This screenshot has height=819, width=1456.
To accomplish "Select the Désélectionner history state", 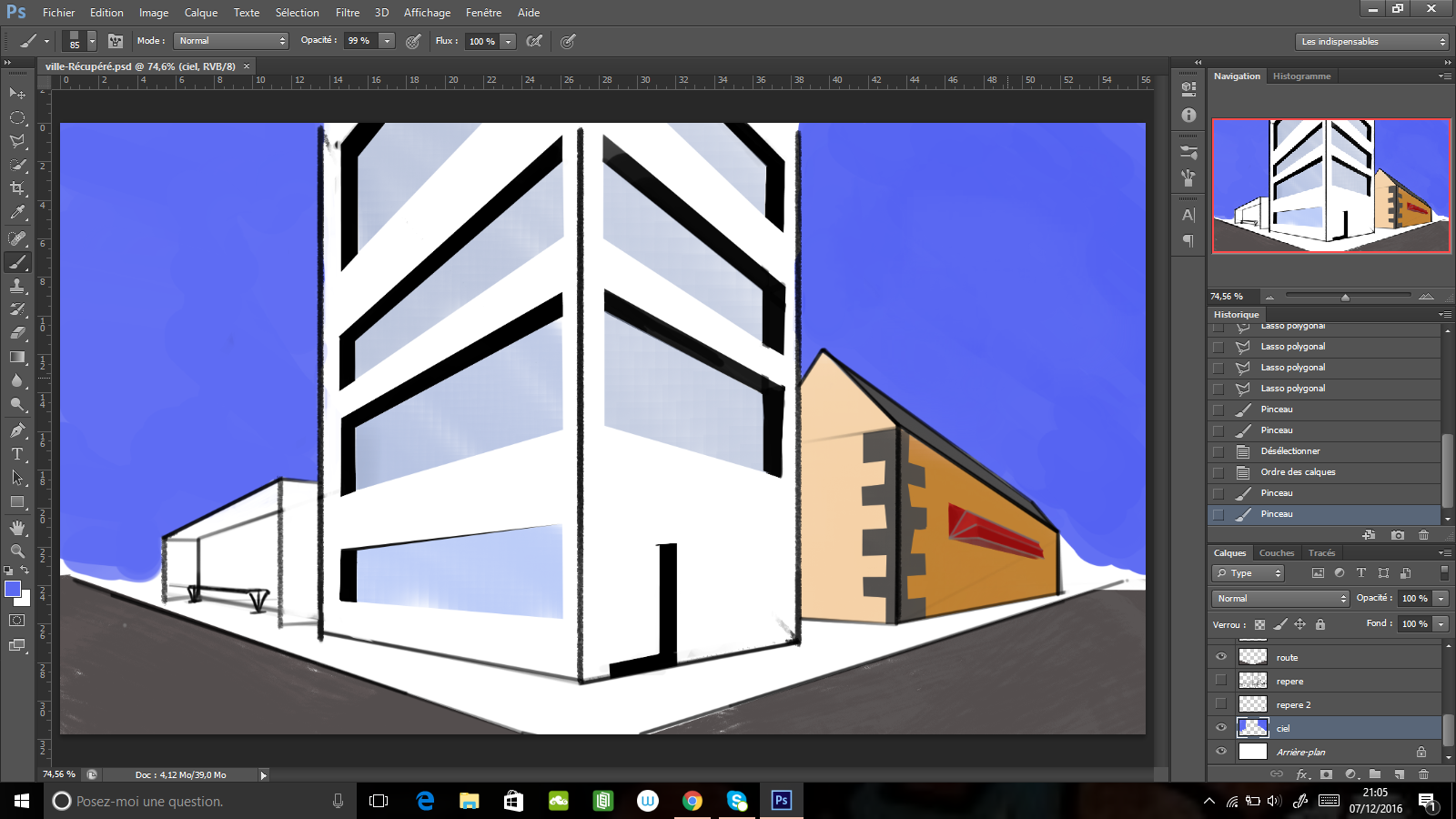I will tap(1289, 451).
